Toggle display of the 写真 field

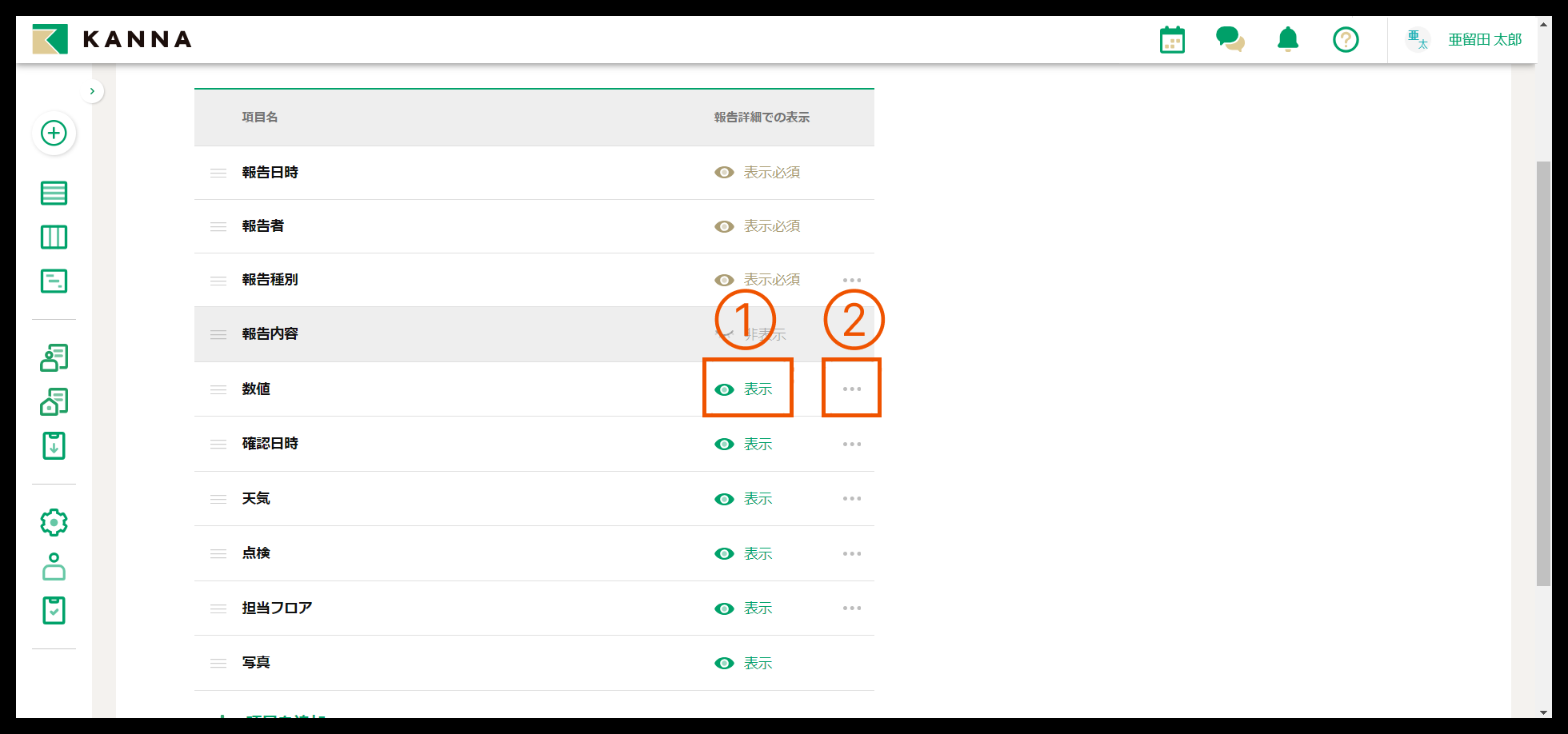click(724, 663)
